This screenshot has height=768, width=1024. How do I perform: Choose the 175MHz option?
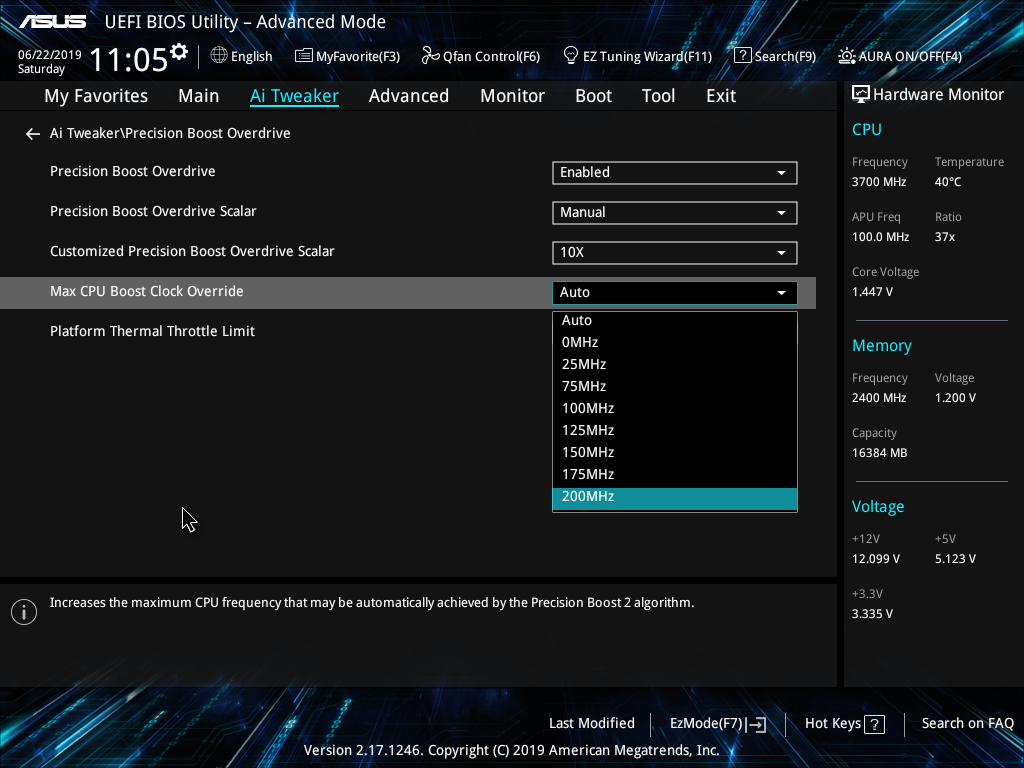pos(675,475)
